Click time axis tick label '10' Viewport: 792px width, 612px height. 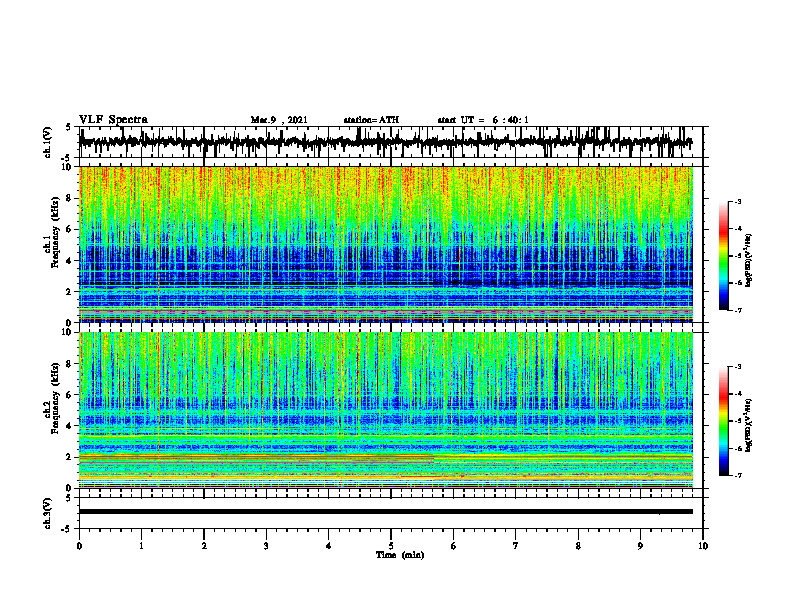click(703, 546)
